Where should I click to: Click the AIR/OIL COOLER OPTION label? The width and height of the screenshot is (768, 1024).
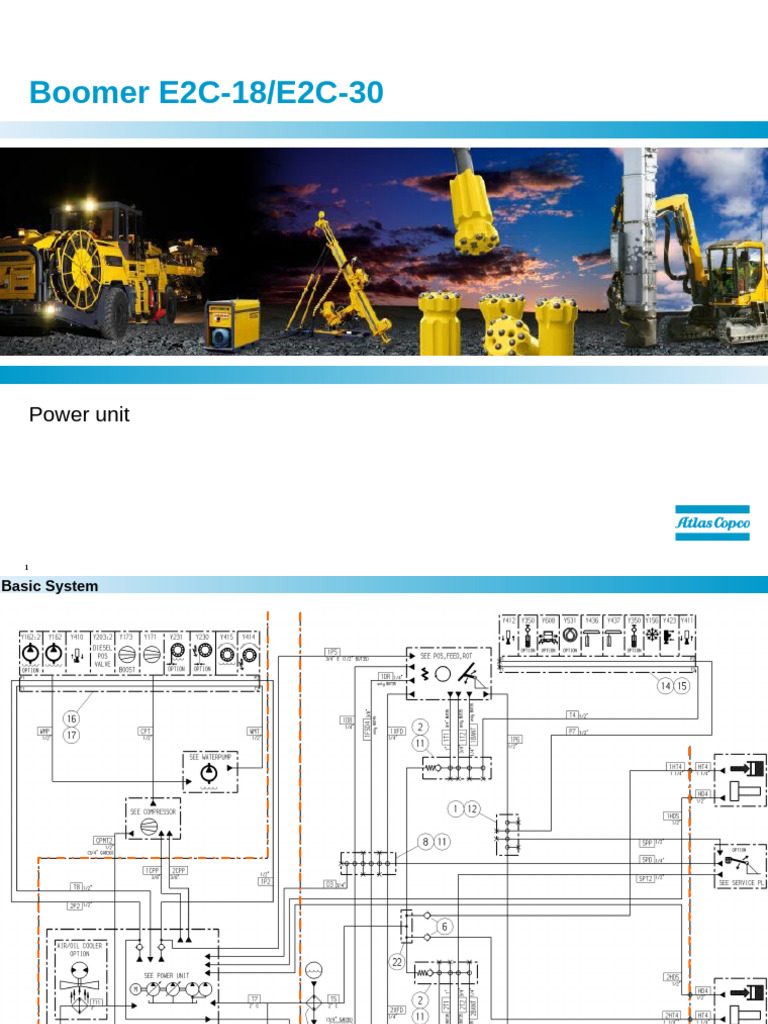click(x=79, y=950)
